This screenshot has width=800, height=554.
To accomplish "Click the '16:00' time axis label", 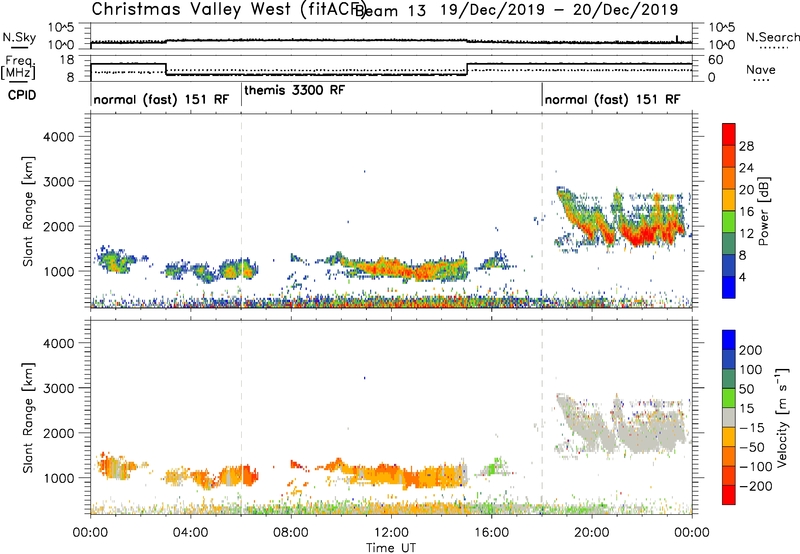I will click(491, 533).
